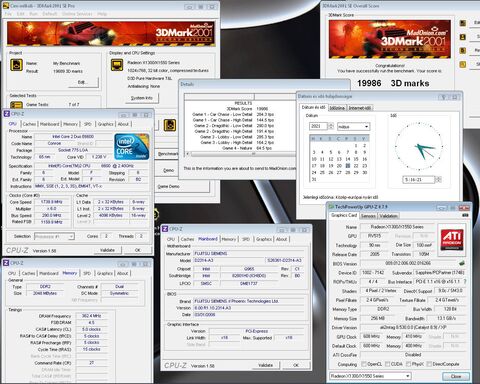Image resolution: width=480 pixels, height=384 pixels.
Task: Switch to the Internet-idő tab in date dialog
Action: point(360,108)
